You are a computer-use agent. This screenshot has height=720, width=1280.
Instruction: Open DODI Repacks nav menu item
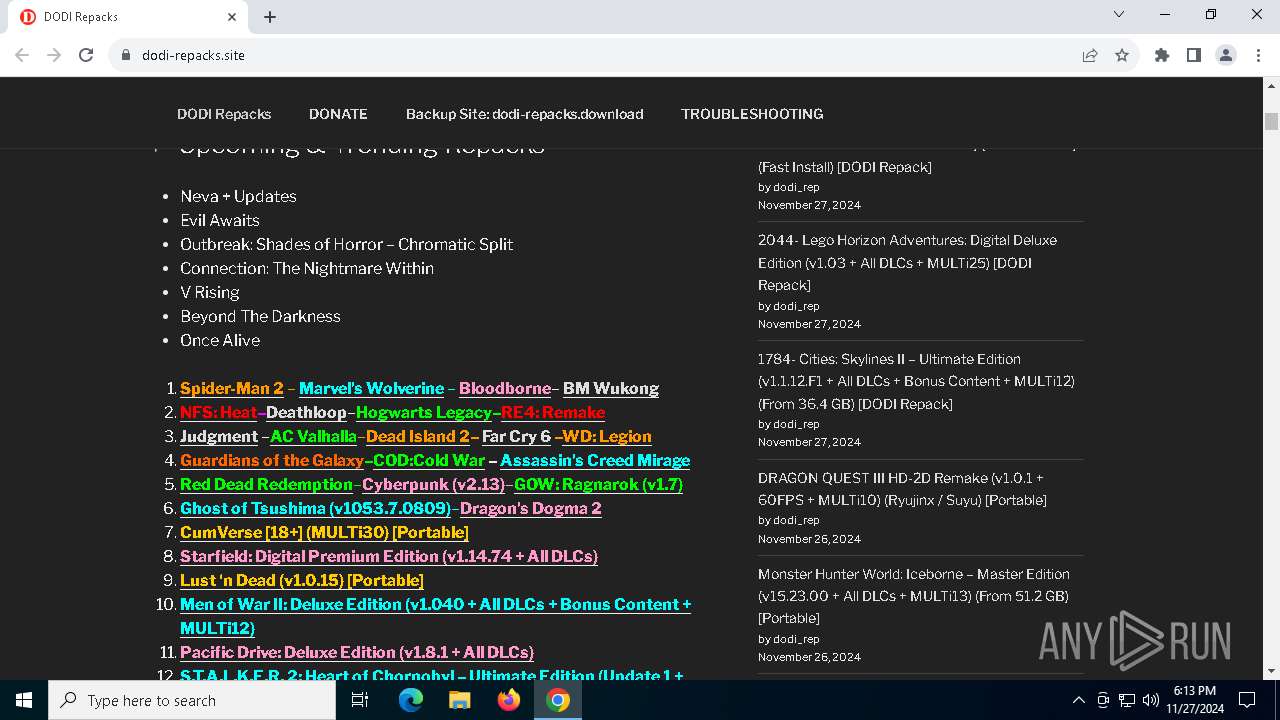(224, 114)
